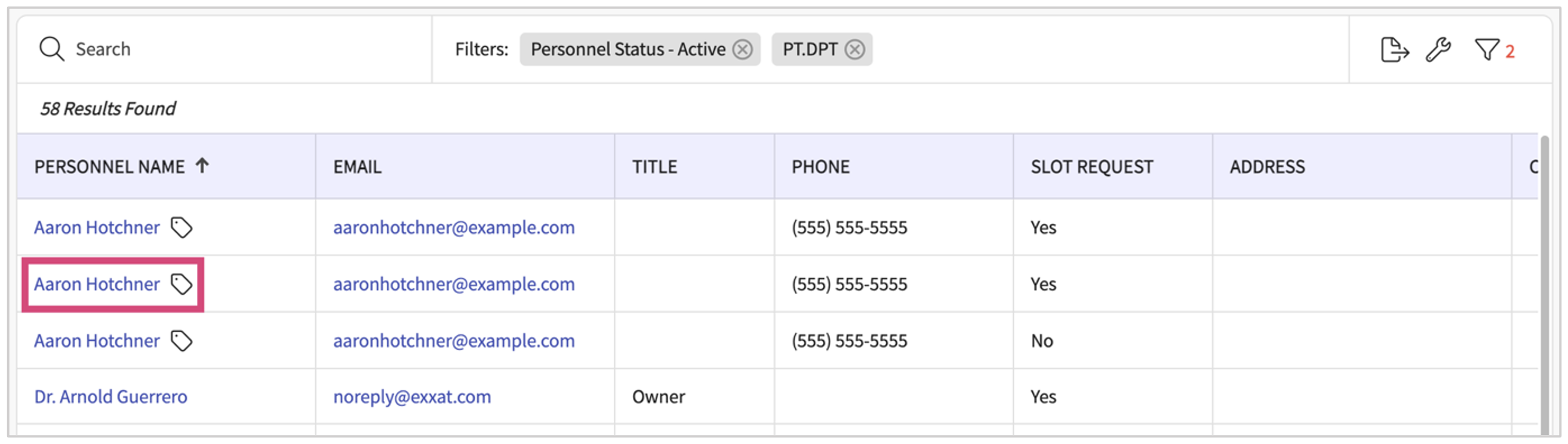Click the export file icon

point(1394,50)
